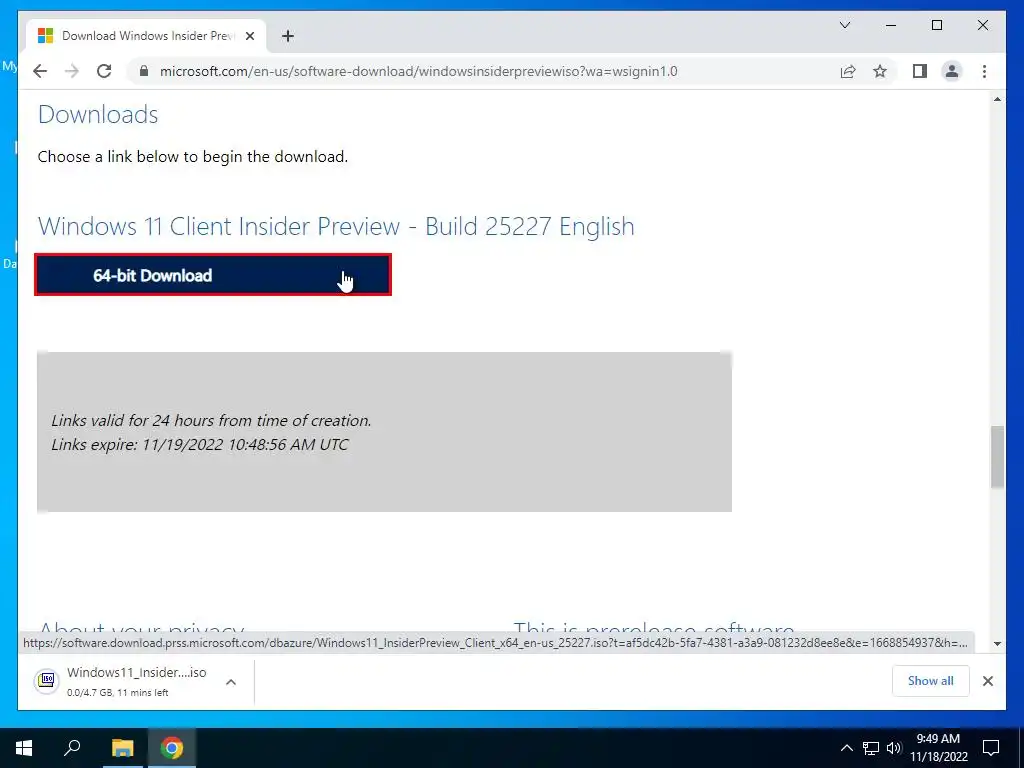Click 'Links valid for 24 hours' text
This screenshot has width=1024, height=768.
pyautogui.click(x=211, y=421)
